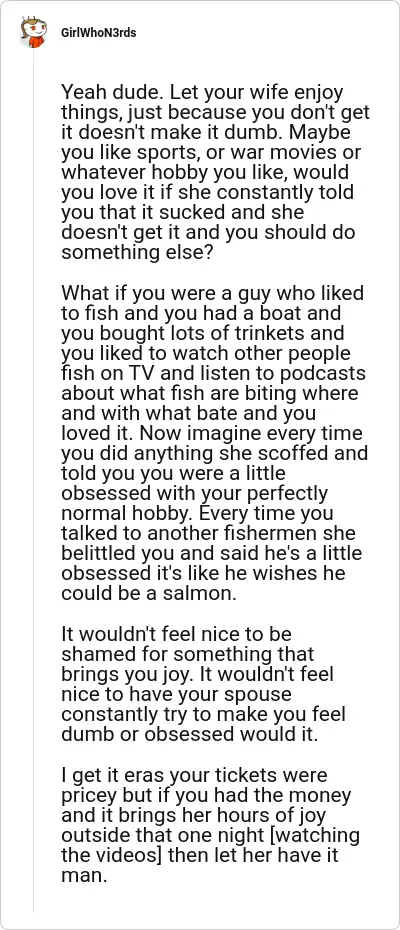Open GirlWhoN3rds user profile link

click(x=99, y=33)
